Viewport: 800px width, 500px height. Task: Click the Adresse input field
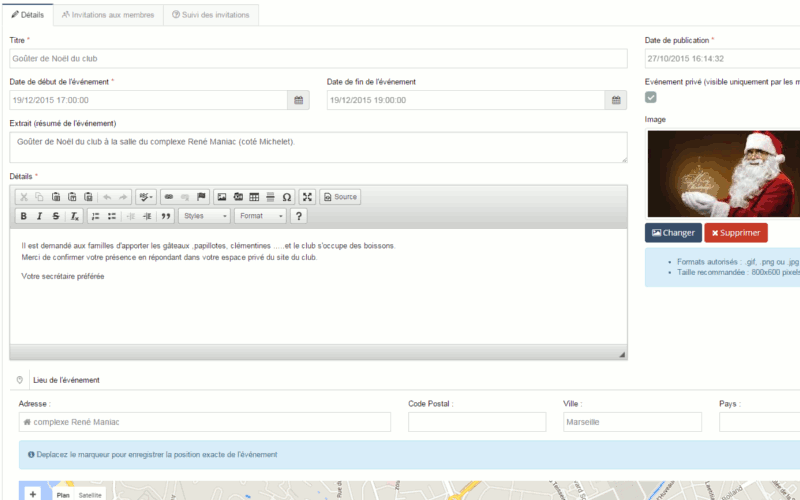pos(205,422)
